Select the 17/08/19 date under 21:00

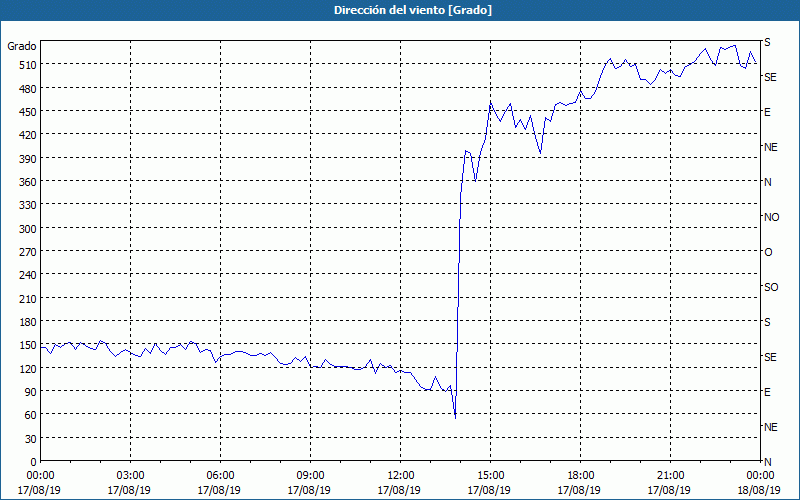pyautogui.click(x=669, y=490)
